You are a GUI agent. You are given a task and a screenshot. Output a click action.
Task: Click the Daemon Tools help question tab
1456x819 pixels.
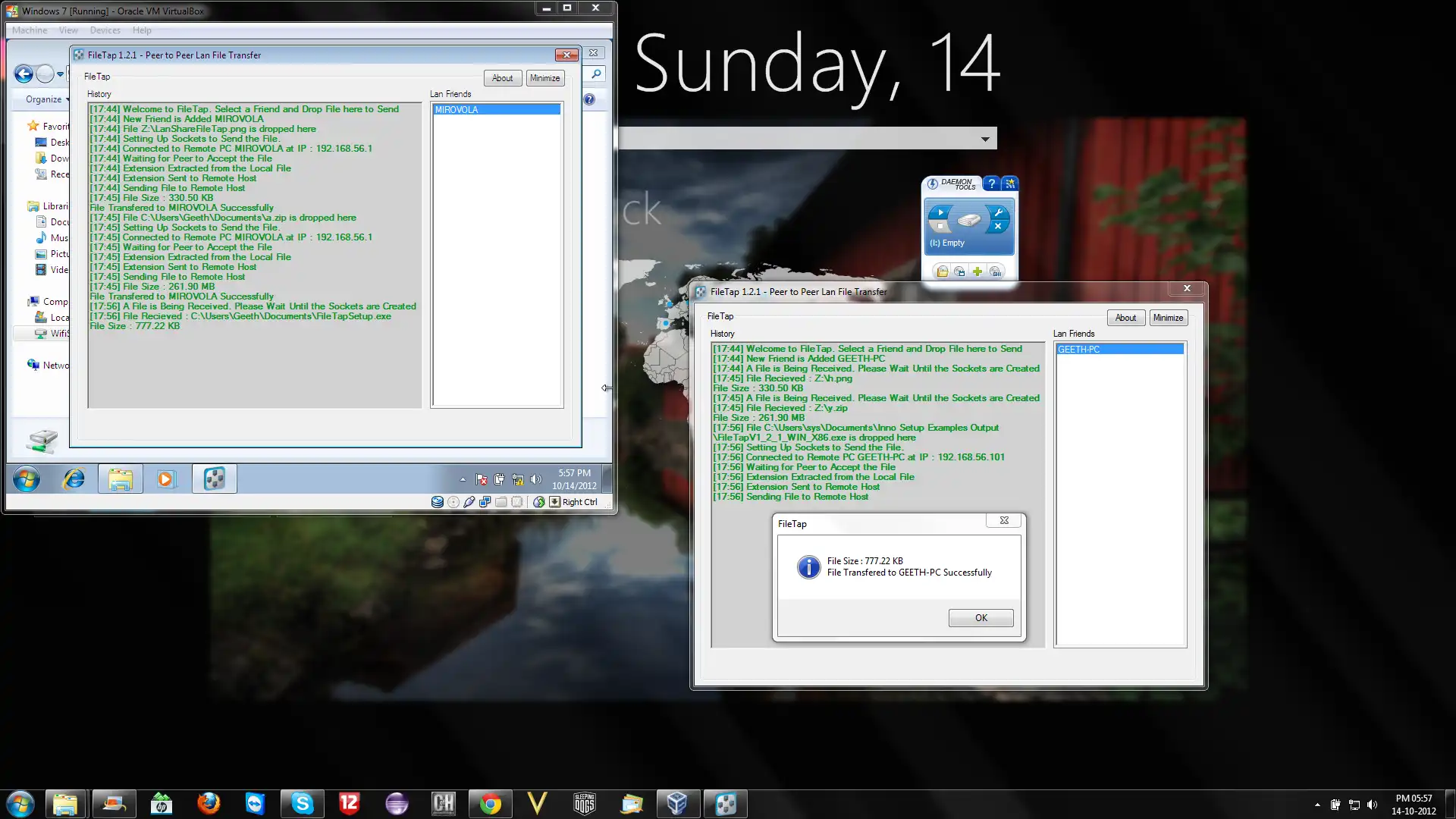pos(991,184)
